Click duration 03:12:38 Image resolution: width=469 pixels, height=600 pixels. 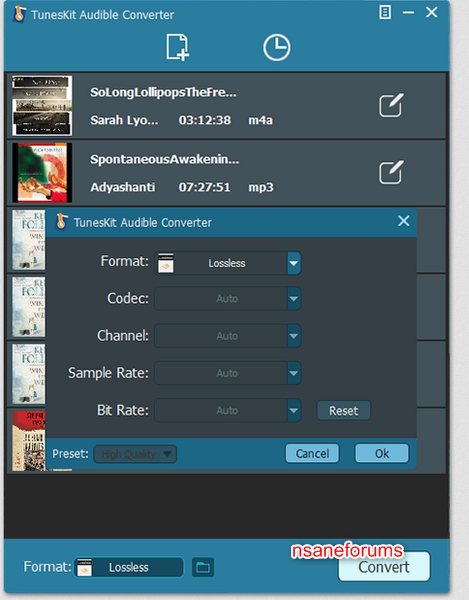205,120
